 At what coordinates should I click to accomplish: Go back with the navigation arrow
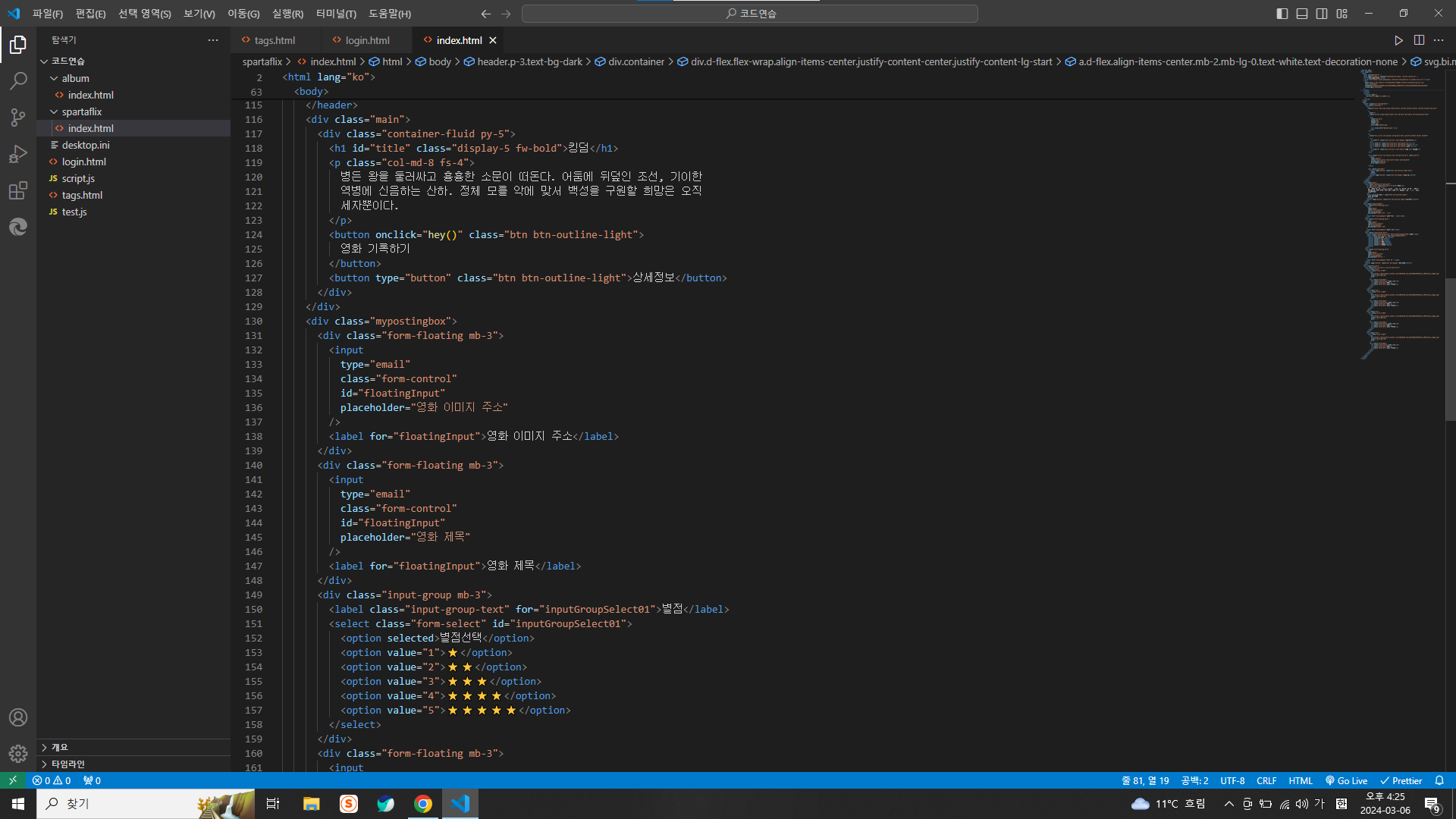[x=486, y=14]
